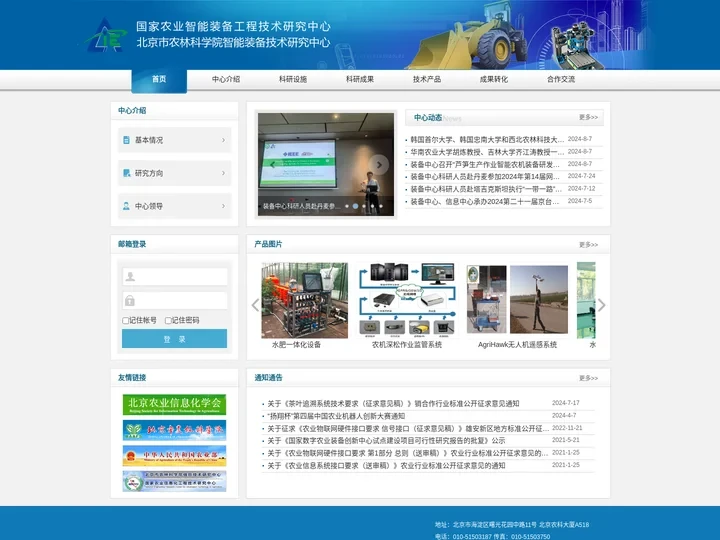Open notice about 农业物联网硬件接口要求 信号接口
The height and width of the screenshot is (540, 720).
point(408,428)
